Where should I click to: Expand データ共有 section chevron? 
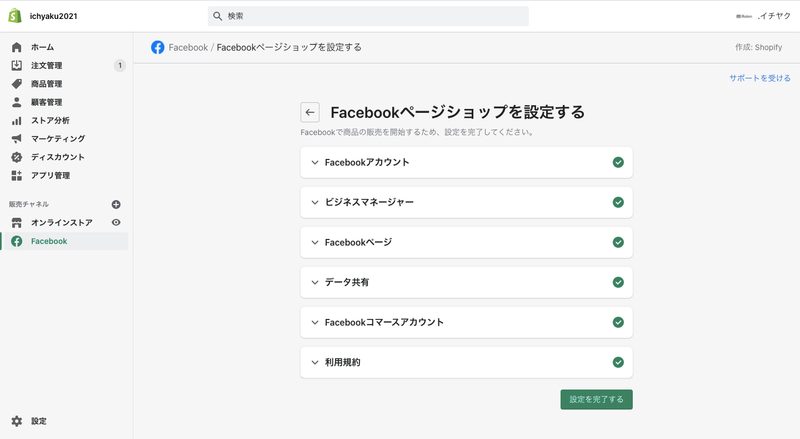[315, 282]
